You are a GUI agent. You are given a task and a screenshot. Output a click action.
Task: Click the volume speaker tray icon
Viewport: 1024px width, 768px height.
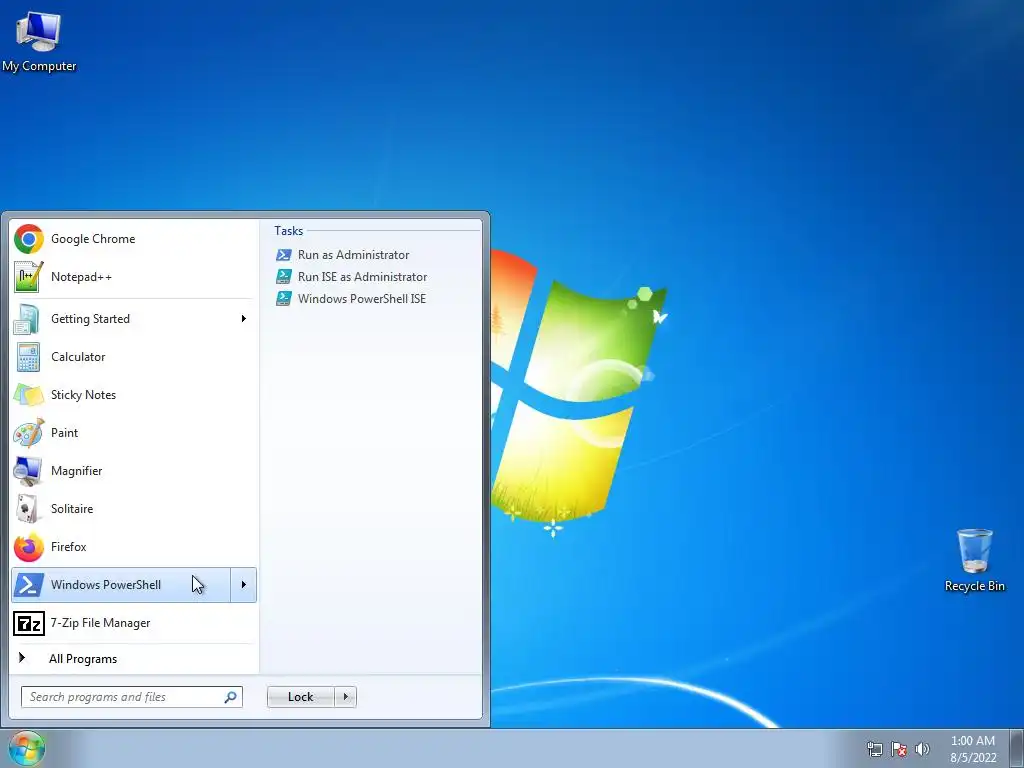coord(922,749)
